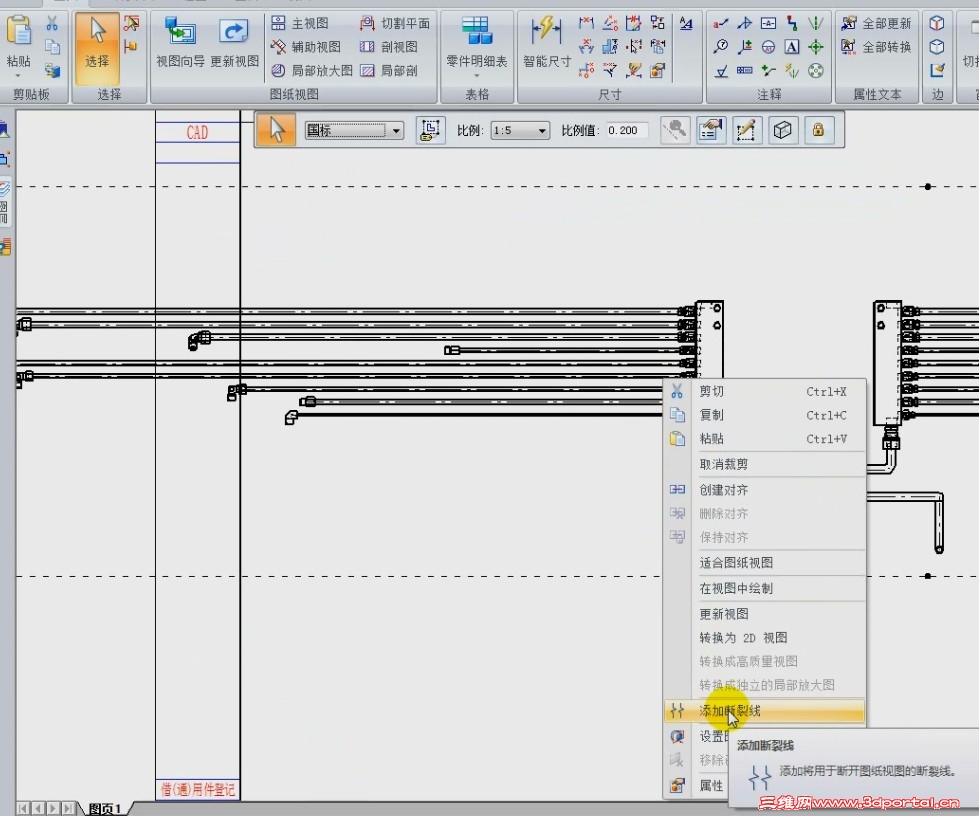Choose Section View (剖视图) command

click(388, 47)
